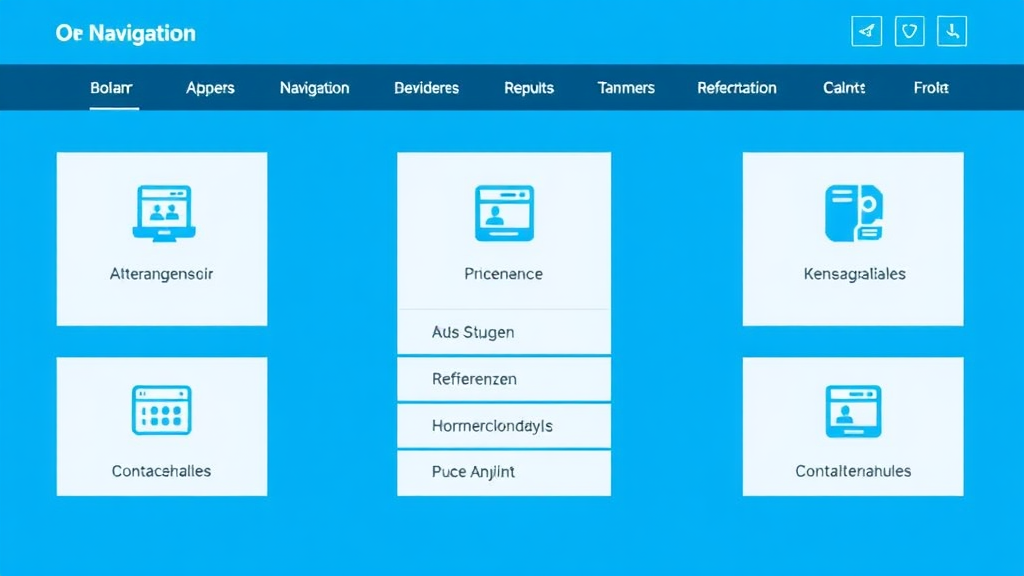The height and width of the screenshot is (576, 1024).
Task: Click the document icon above Kensagraliales
Action: [x=853, y=213]
